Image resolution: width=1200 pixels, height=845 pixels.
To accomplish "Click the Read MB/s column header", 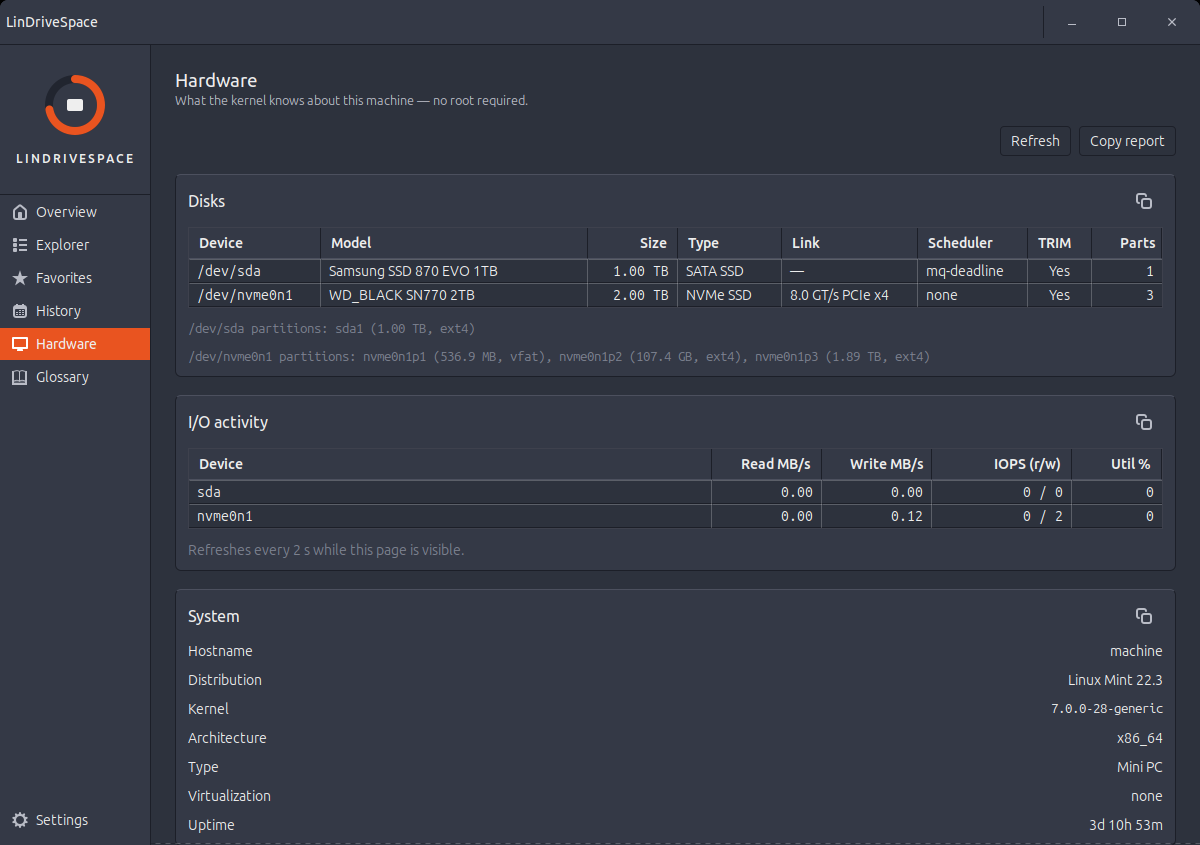I will pos(766,464).
